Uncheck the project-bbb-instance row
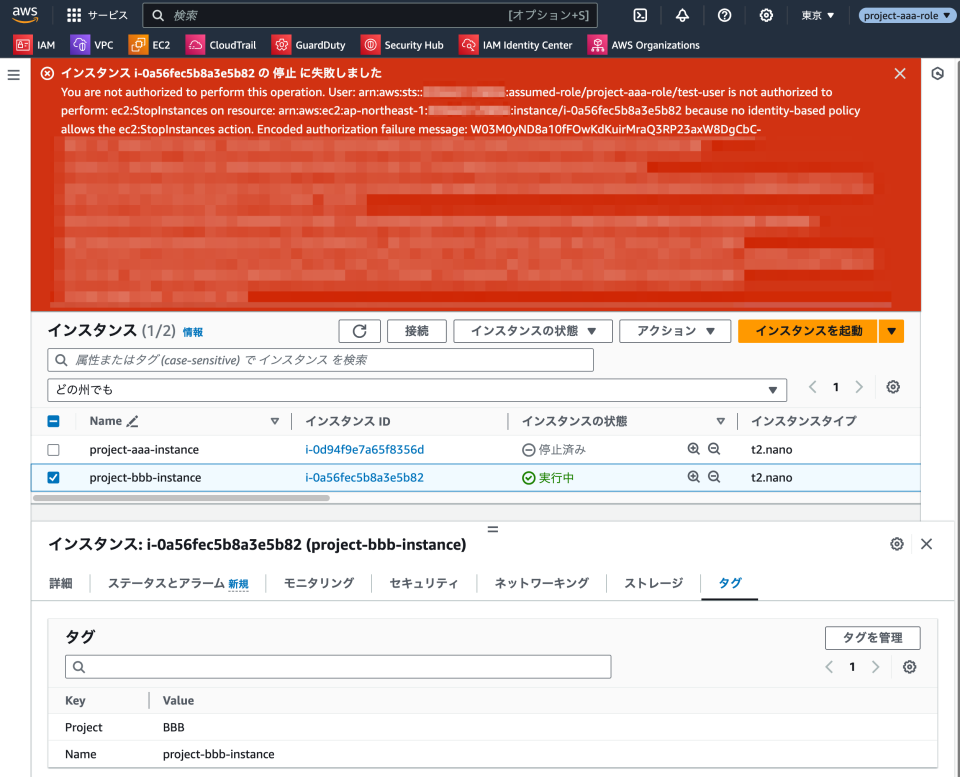This screenshot has width=960, height=777. (x=54, y=477)
